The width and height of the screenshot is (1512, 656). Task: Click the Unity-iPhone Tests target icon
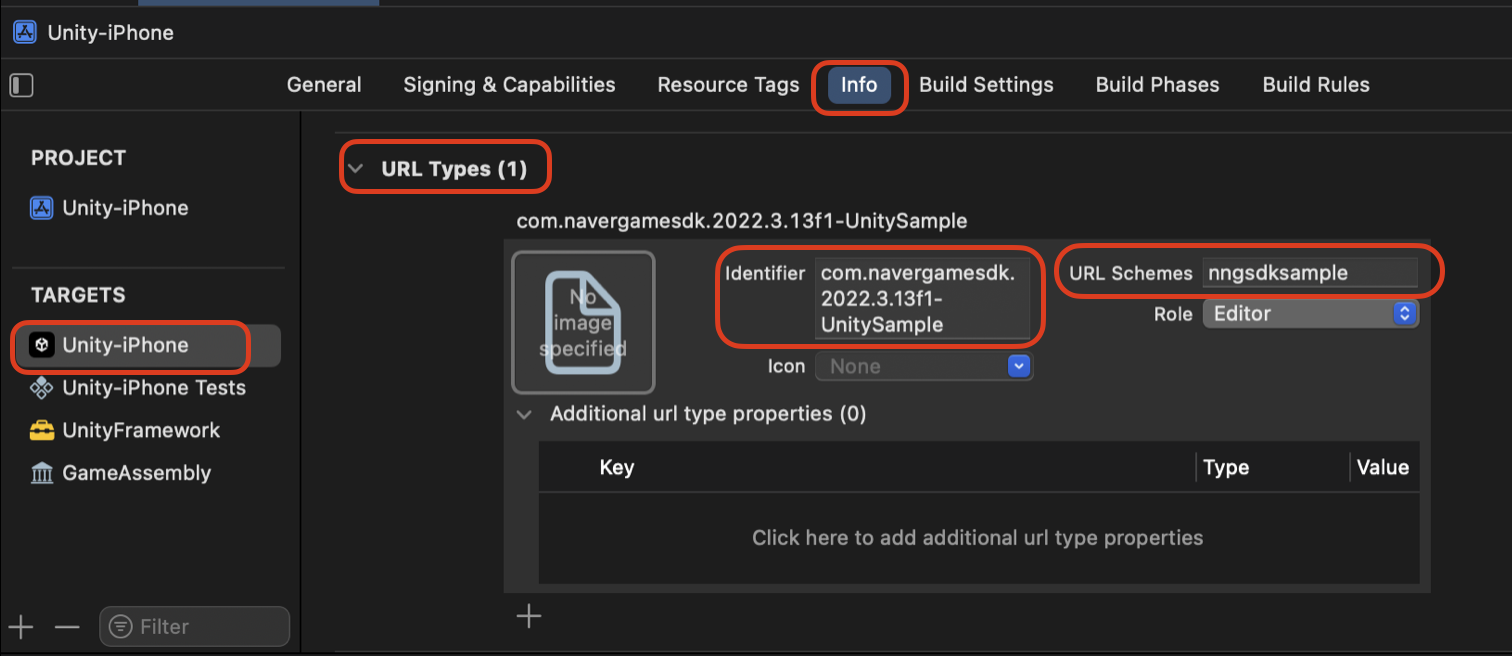point(41,388)
